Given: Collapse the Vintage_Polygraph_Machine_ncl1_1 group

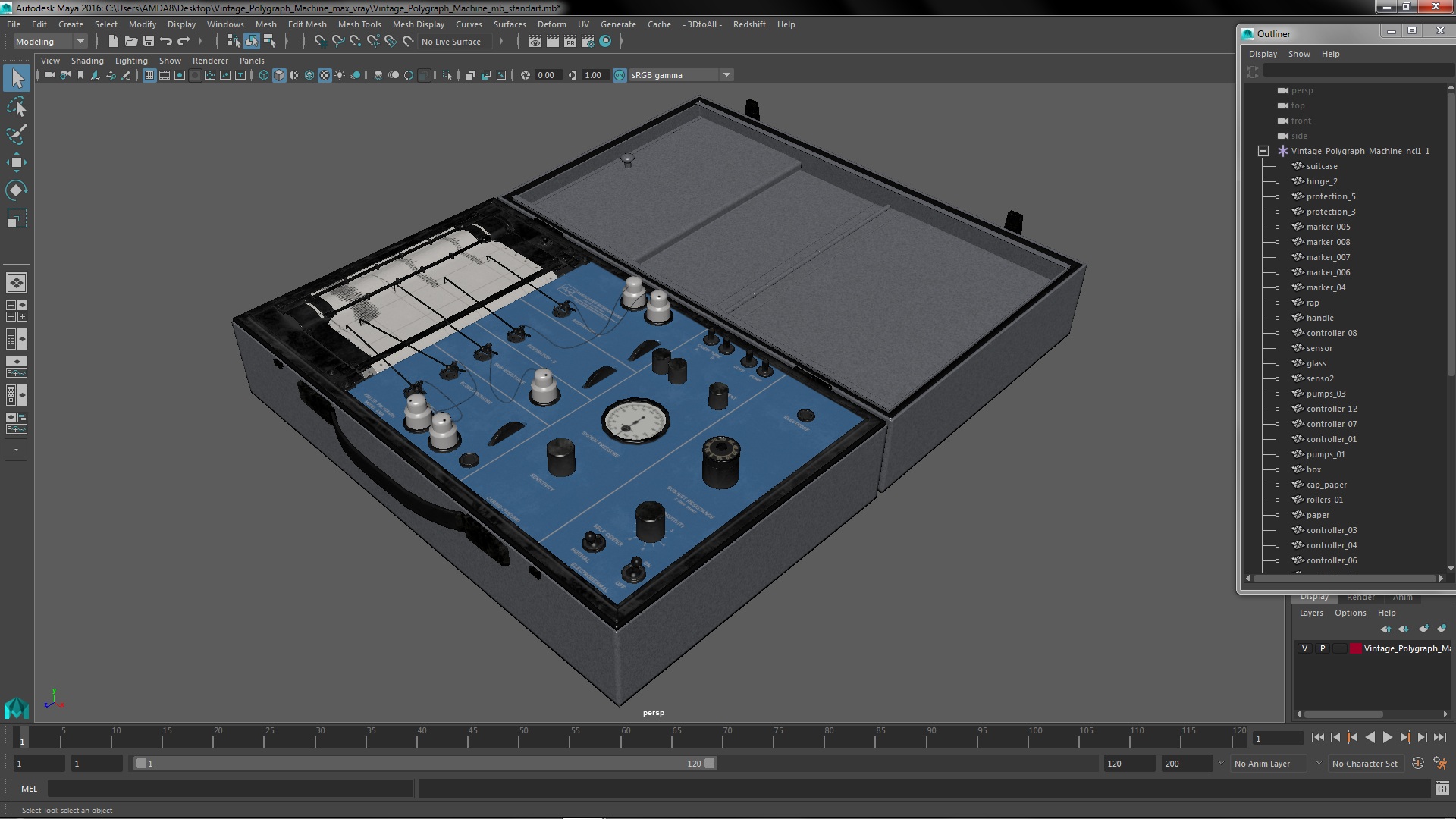Looking at the screenshot, I should [1263, 151].
